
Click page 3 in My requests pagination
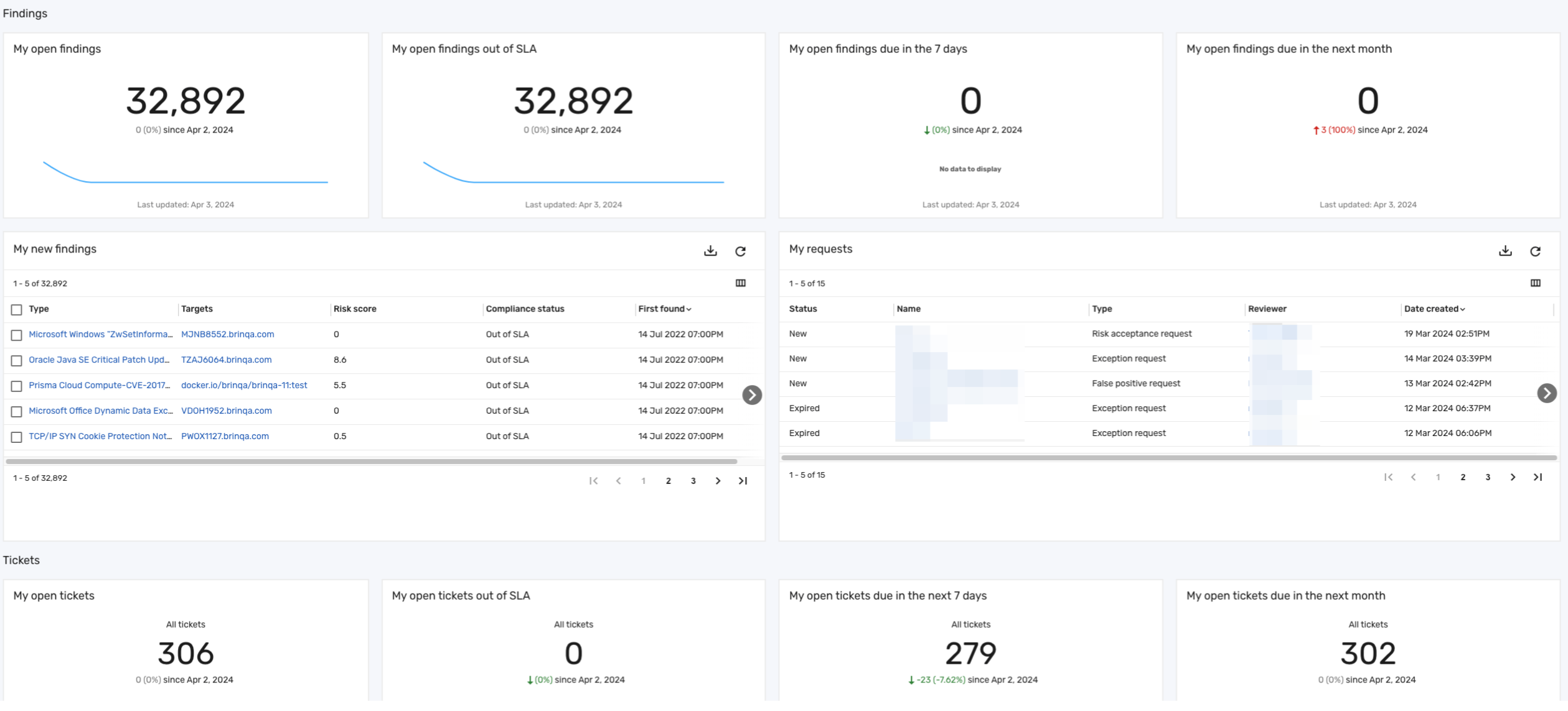1489,477
